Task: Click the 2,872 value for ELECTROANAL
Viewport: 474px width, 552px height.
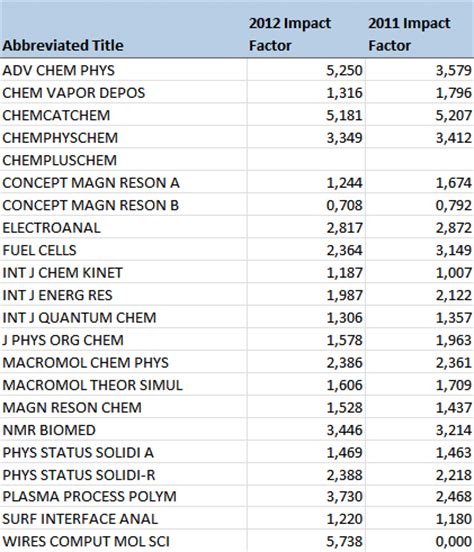Action: pyautogui.click(x=454, y=228)
